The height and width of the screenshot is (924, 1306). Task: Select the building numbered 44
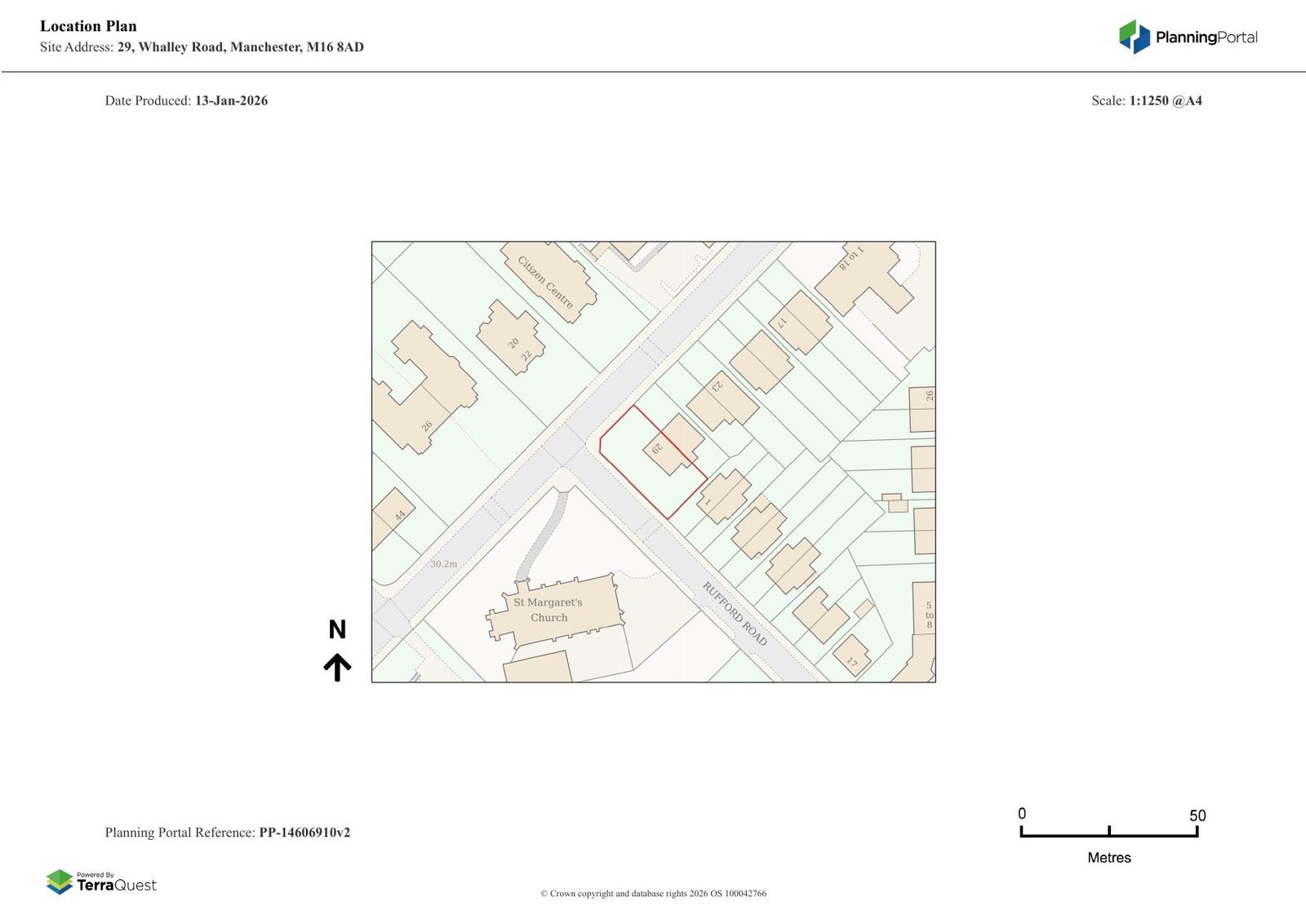point(393,518)
